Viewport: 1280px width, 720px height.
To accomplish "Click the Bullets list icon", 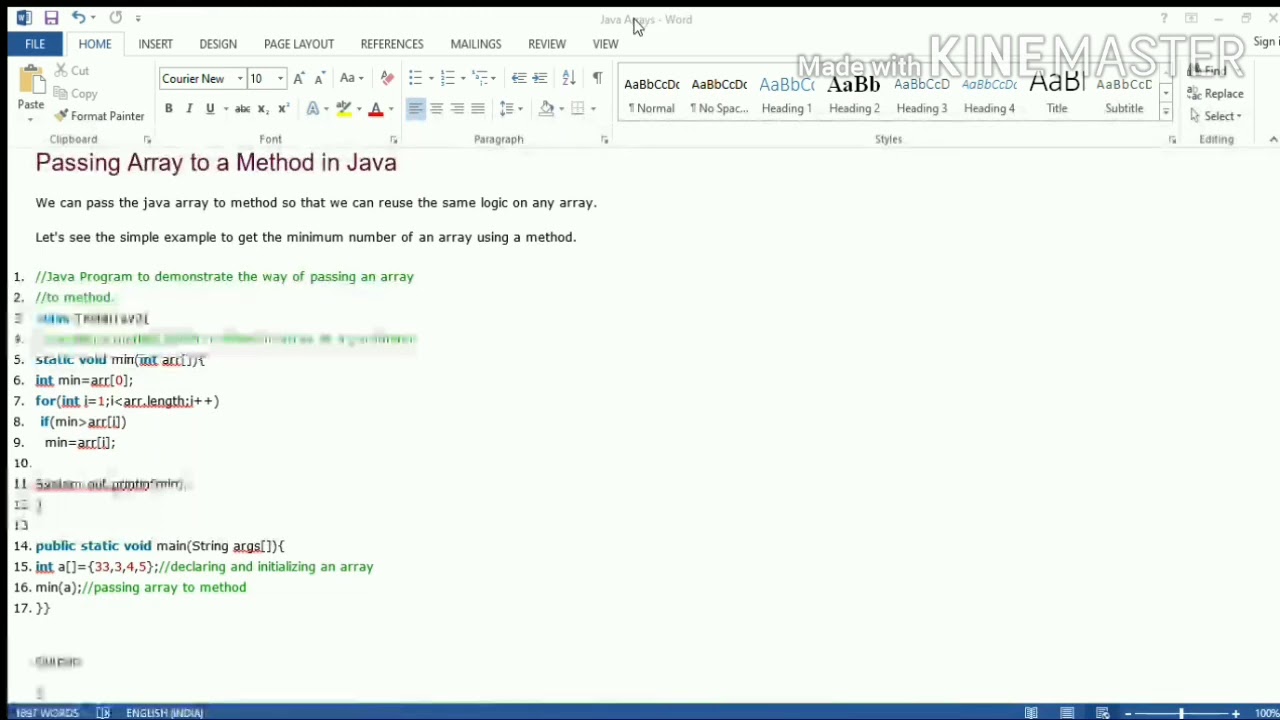I will [415, 78].
